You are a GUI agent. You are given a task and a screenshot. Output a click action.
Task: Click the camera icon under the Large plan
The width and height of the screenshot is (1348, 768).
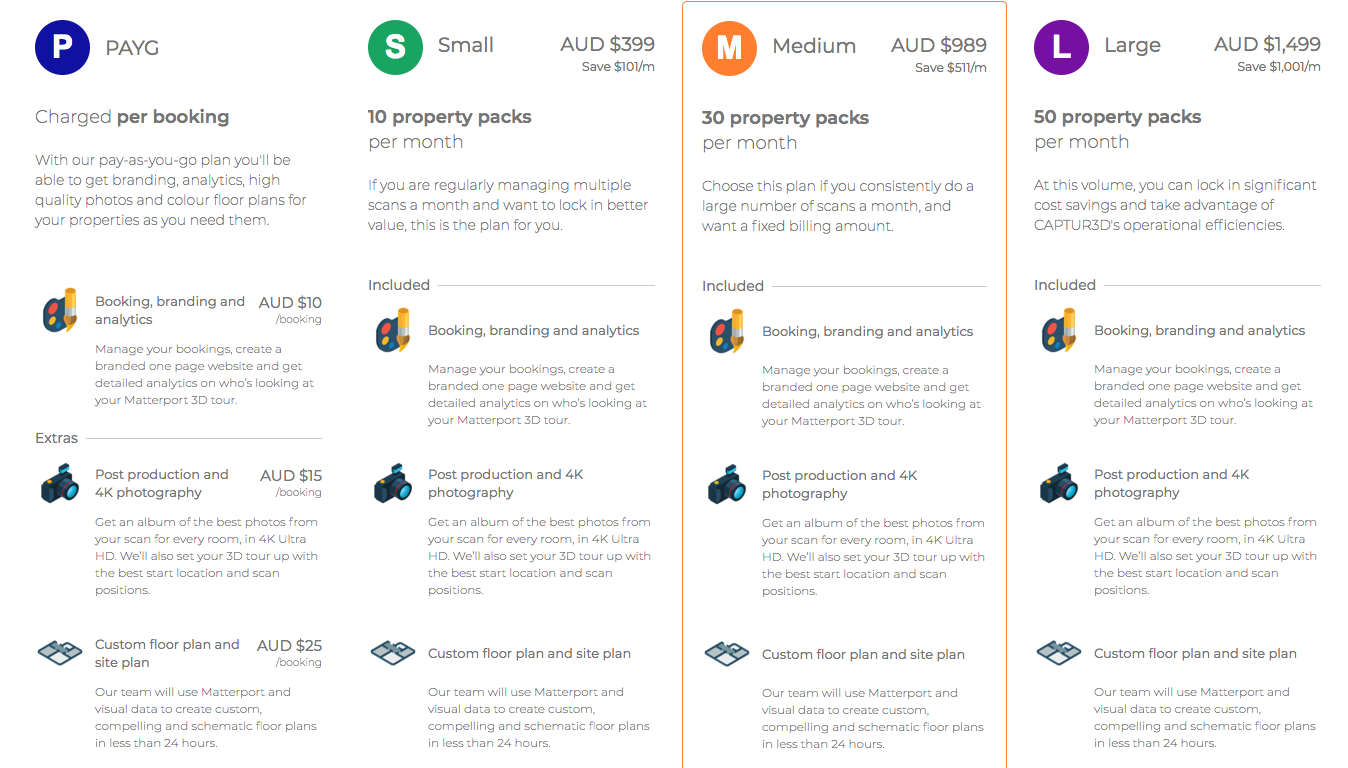pos(1059,484)
